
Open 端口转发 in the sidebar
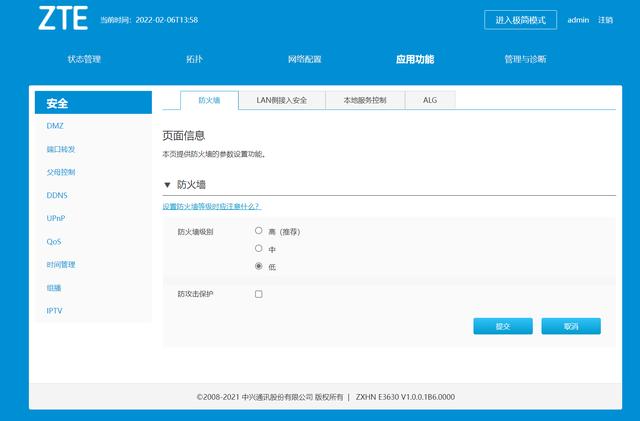(x=61, y=149)
